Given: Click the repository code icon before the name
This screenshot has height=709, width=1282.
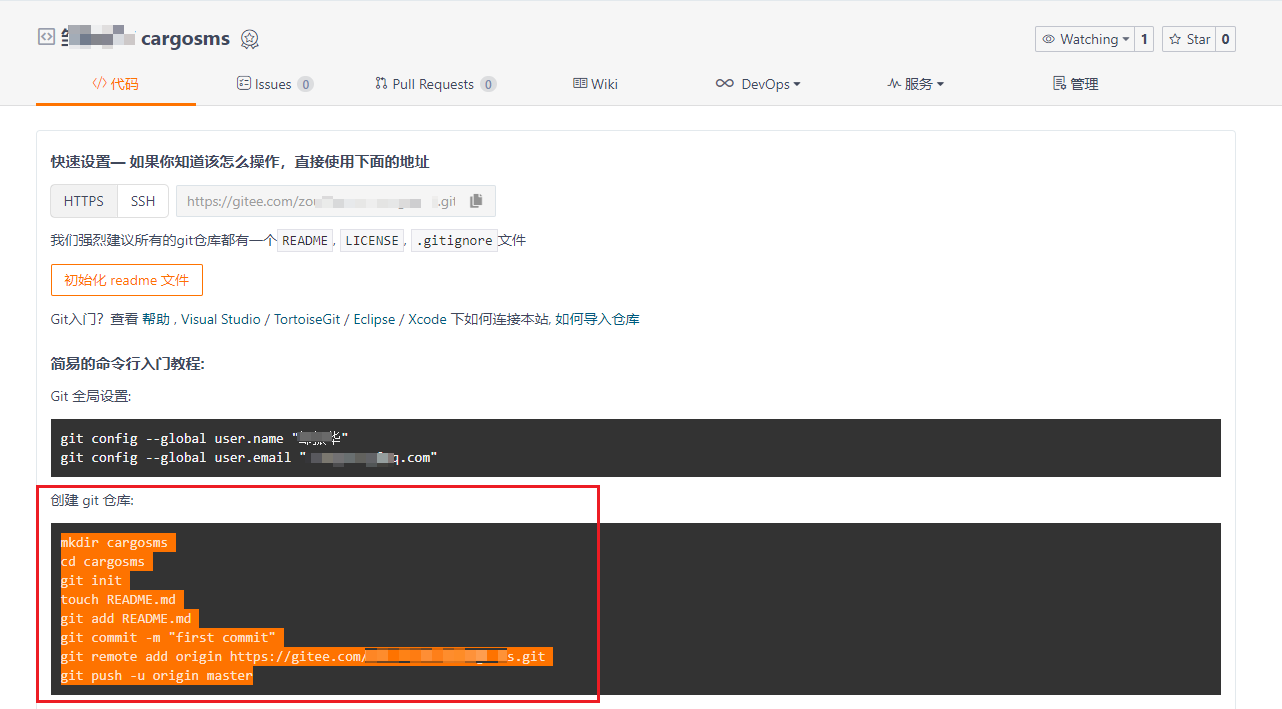Looking at the screenshot, I should [x=46, y=37].
